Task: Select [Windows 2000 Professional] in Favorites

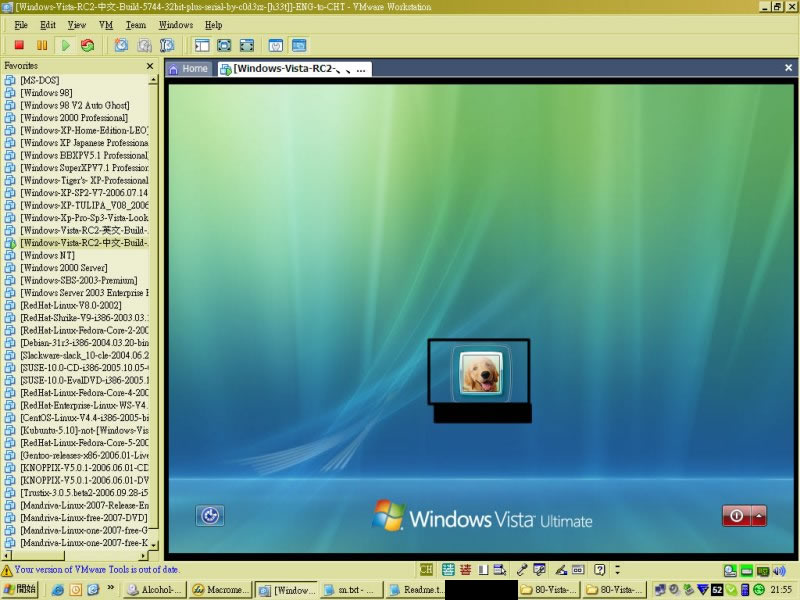Action: pos(74,117)
